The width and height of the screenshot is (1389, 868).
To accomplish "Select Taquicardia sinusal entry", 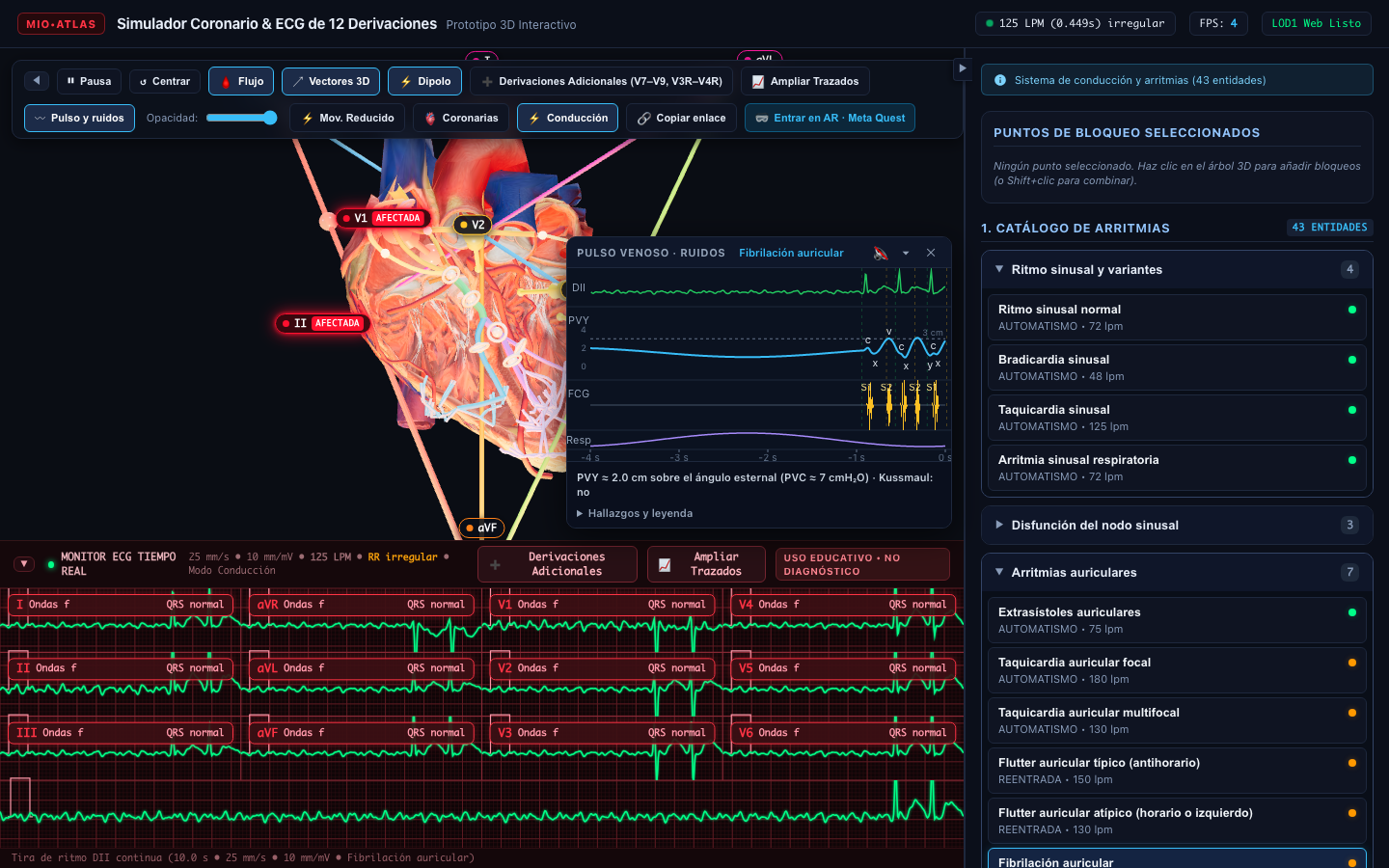I will click(x=1177, y=418).
